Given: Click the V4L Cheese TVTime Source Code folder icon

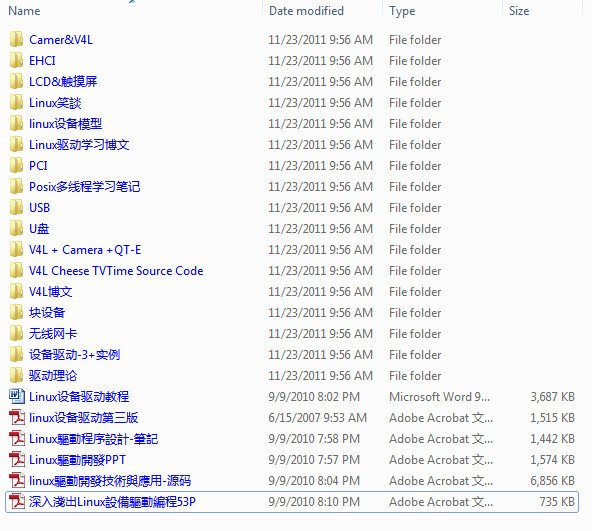Looking at the screenshot, I should [x=16, y=270].
